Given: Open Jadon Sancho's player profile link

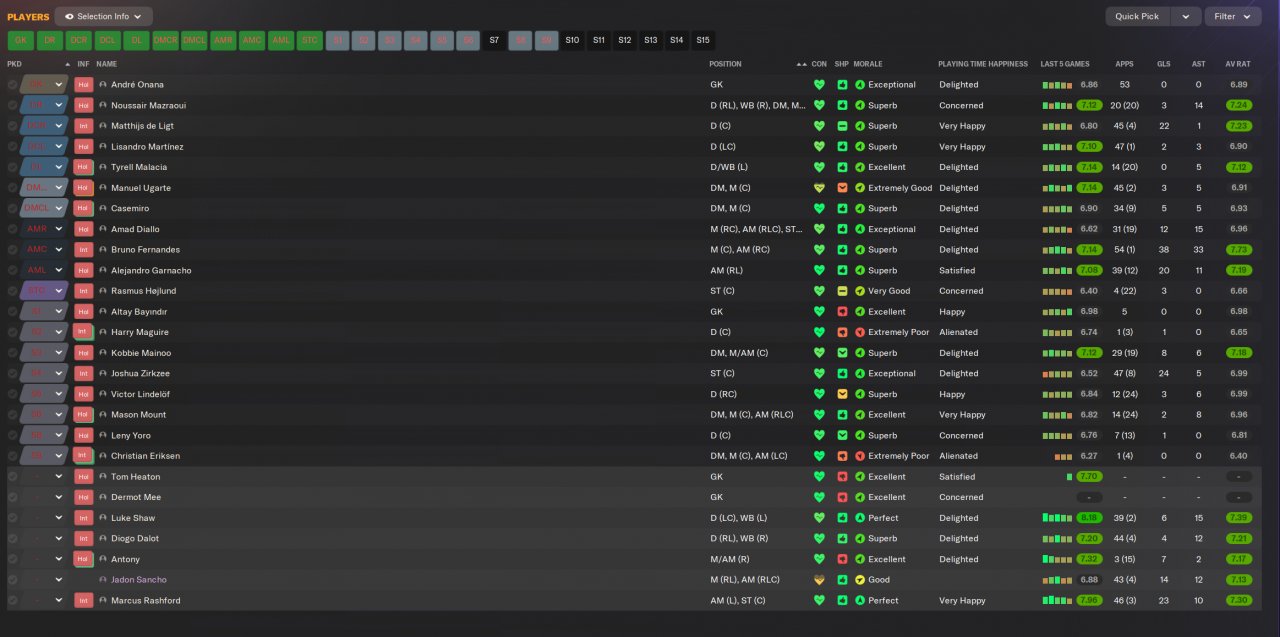Looking at the screenshot, I should (139, 580).
